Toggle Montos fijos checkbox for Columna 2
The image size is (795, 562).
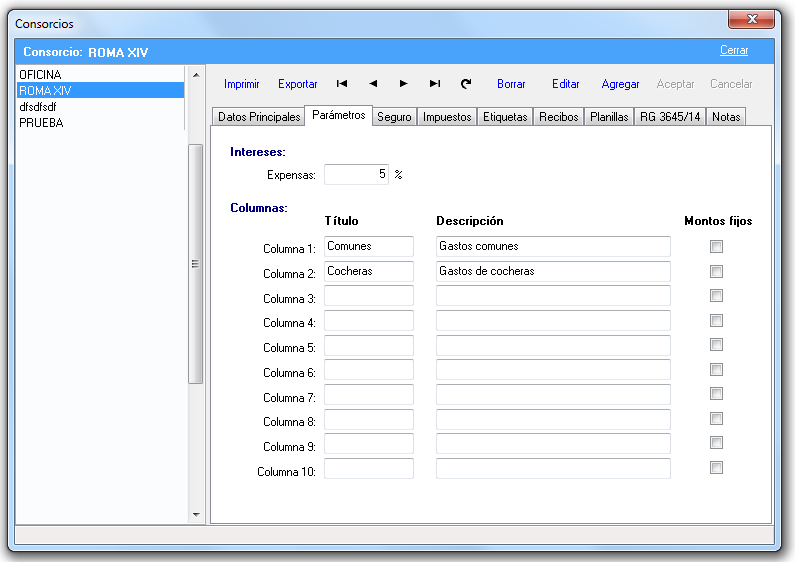(x=716, y=272)
